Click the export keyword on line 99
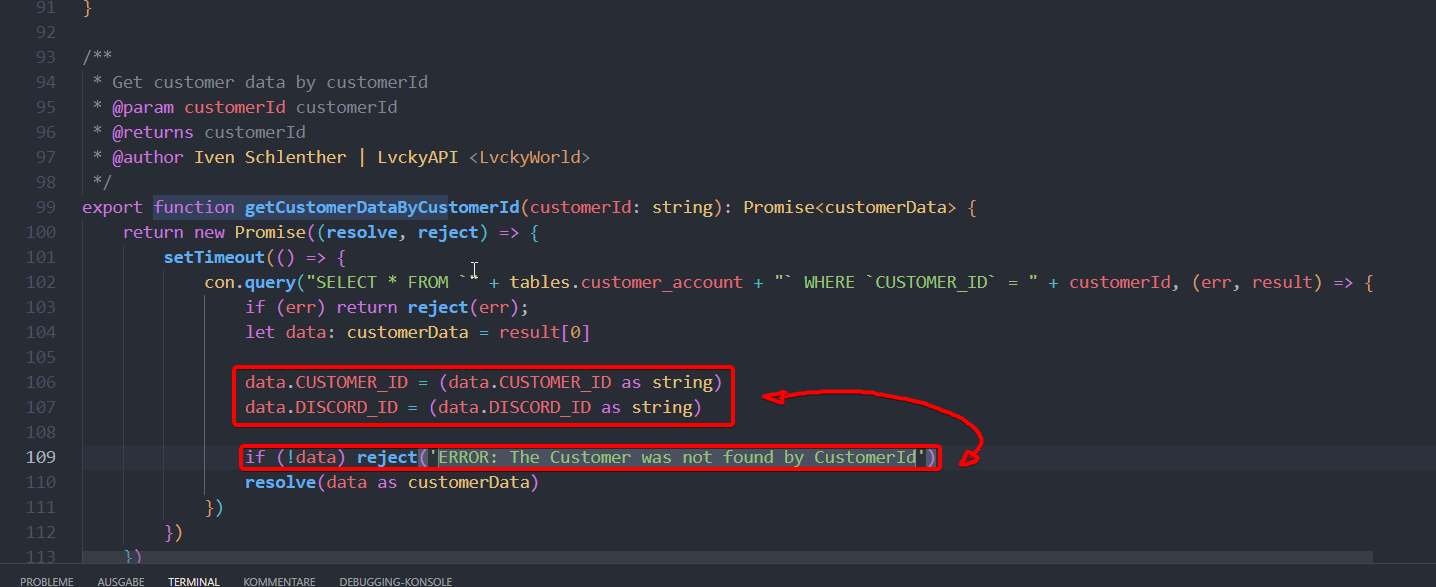The width and height of the screenshot is (1436, 587). pyautogui.click(x=113, y=207)
